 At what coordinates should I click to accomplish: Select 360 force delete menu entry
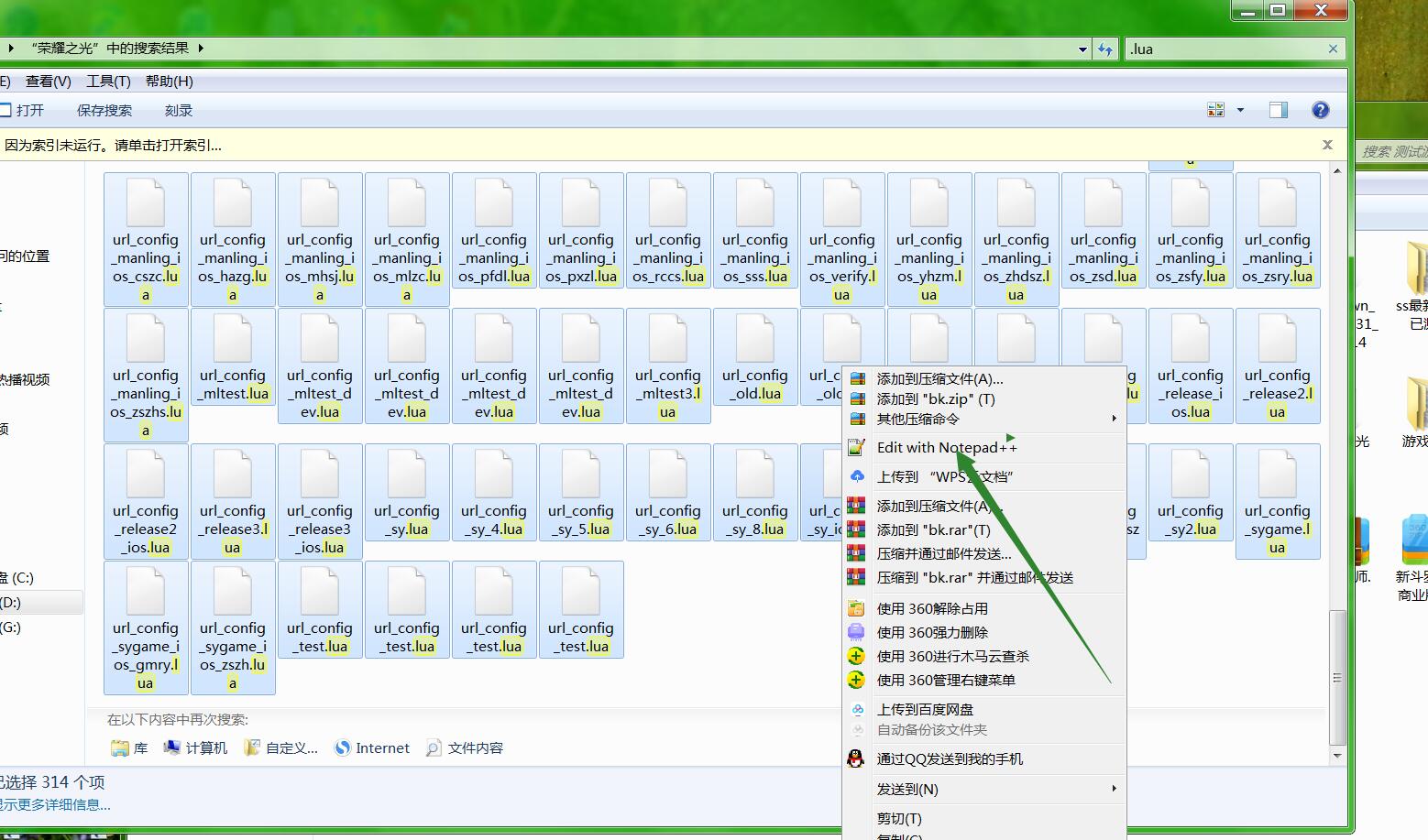pos(932,633)
